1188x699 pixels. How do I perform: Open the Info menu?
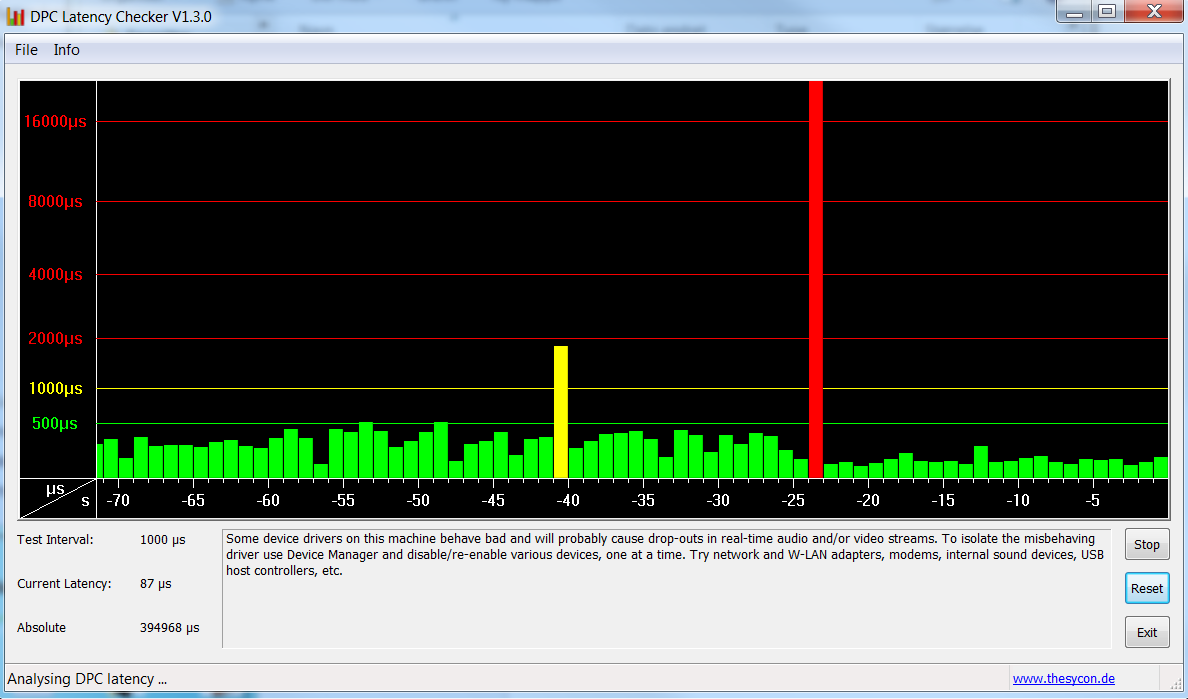[66, 50]
